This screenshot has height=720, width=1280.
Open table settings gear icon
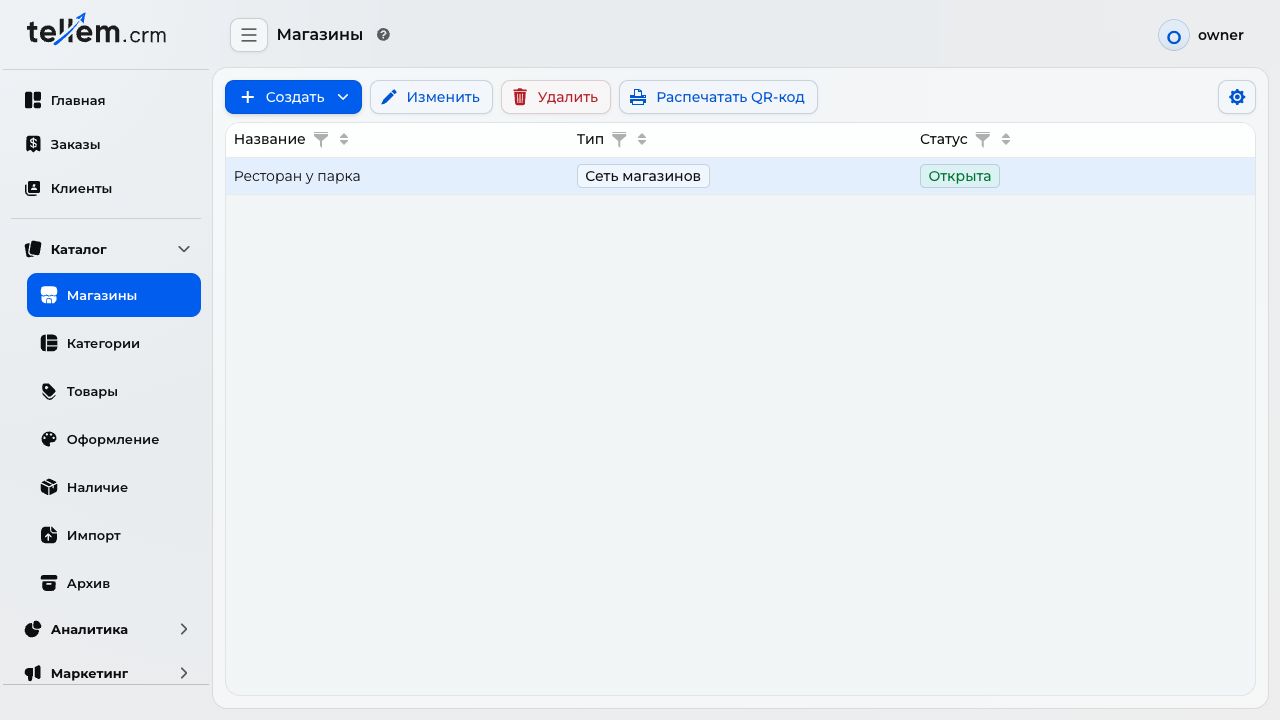(x=1237, y=97)
